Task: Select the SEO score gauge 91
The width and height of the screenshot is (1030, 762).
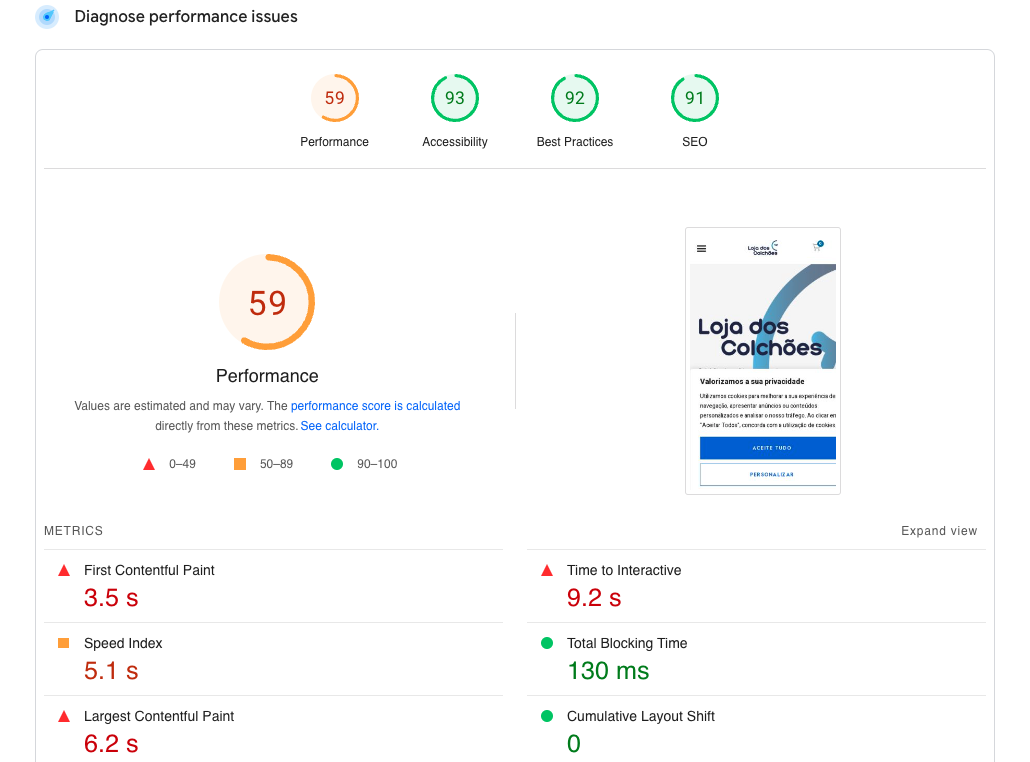Action: point(695,98)
